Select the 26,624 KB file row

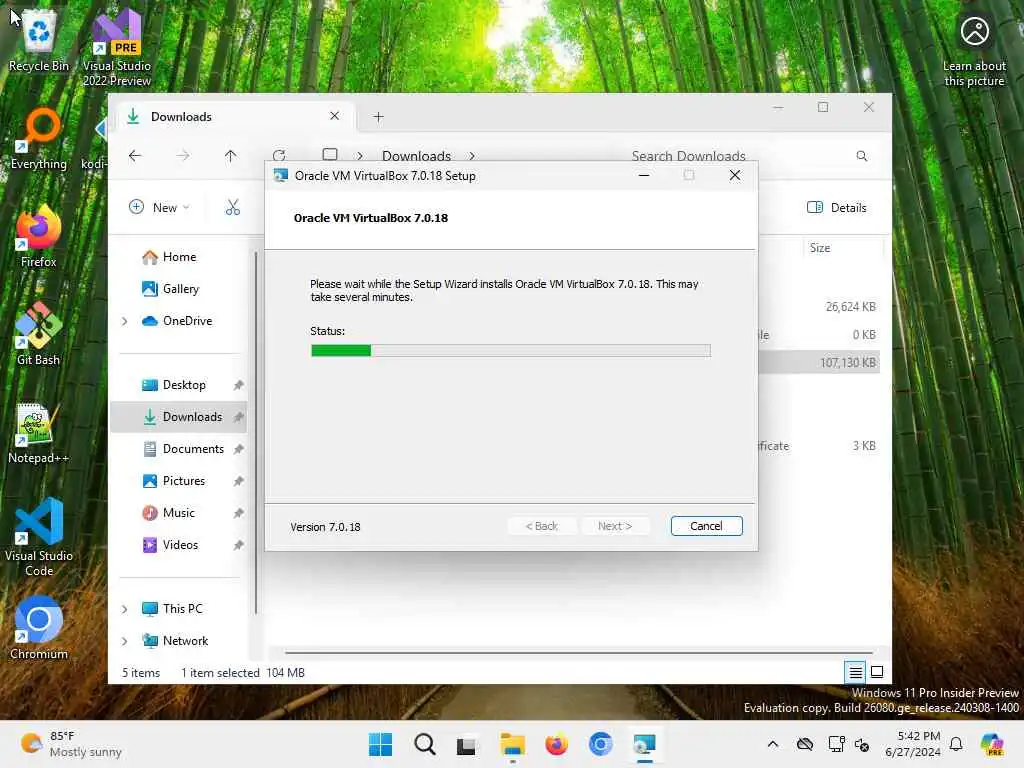click(x=819, y=306)
